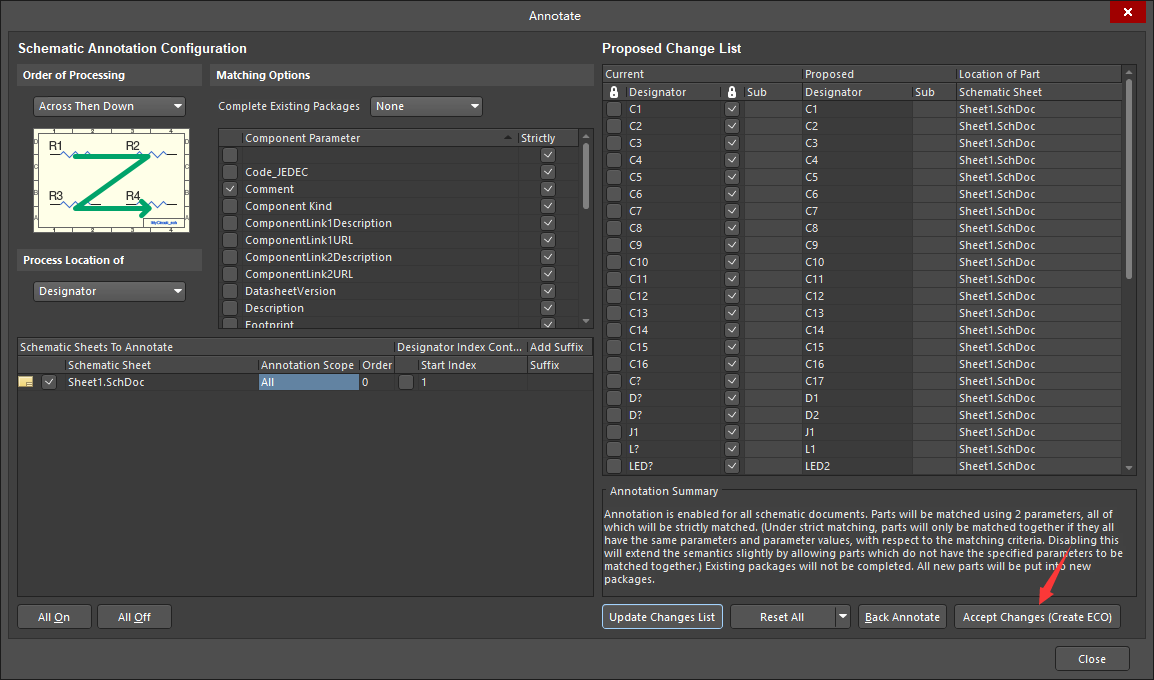This screenshot has height=680, width=1154.
Task: Click the All Off button
Action: click(135, 617)
